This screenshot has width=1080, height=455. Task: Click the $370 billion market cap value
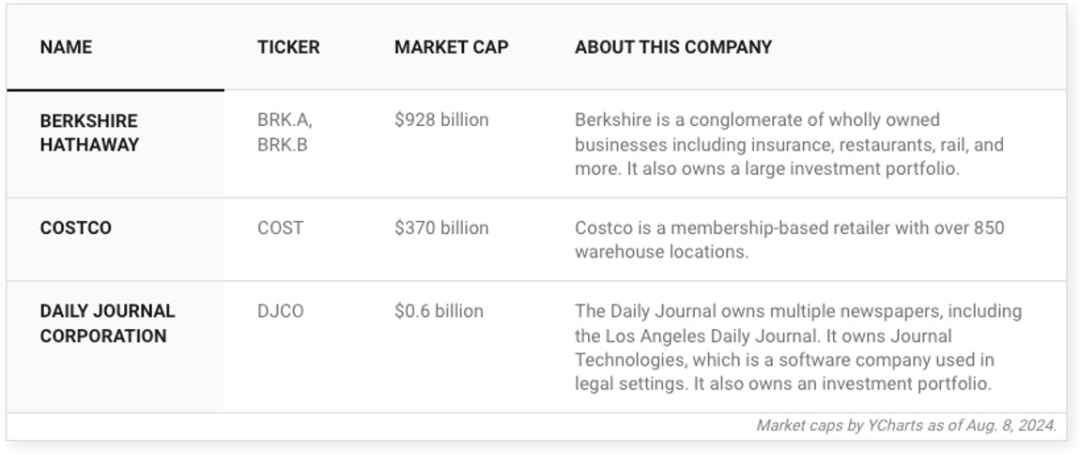point(442,228)
